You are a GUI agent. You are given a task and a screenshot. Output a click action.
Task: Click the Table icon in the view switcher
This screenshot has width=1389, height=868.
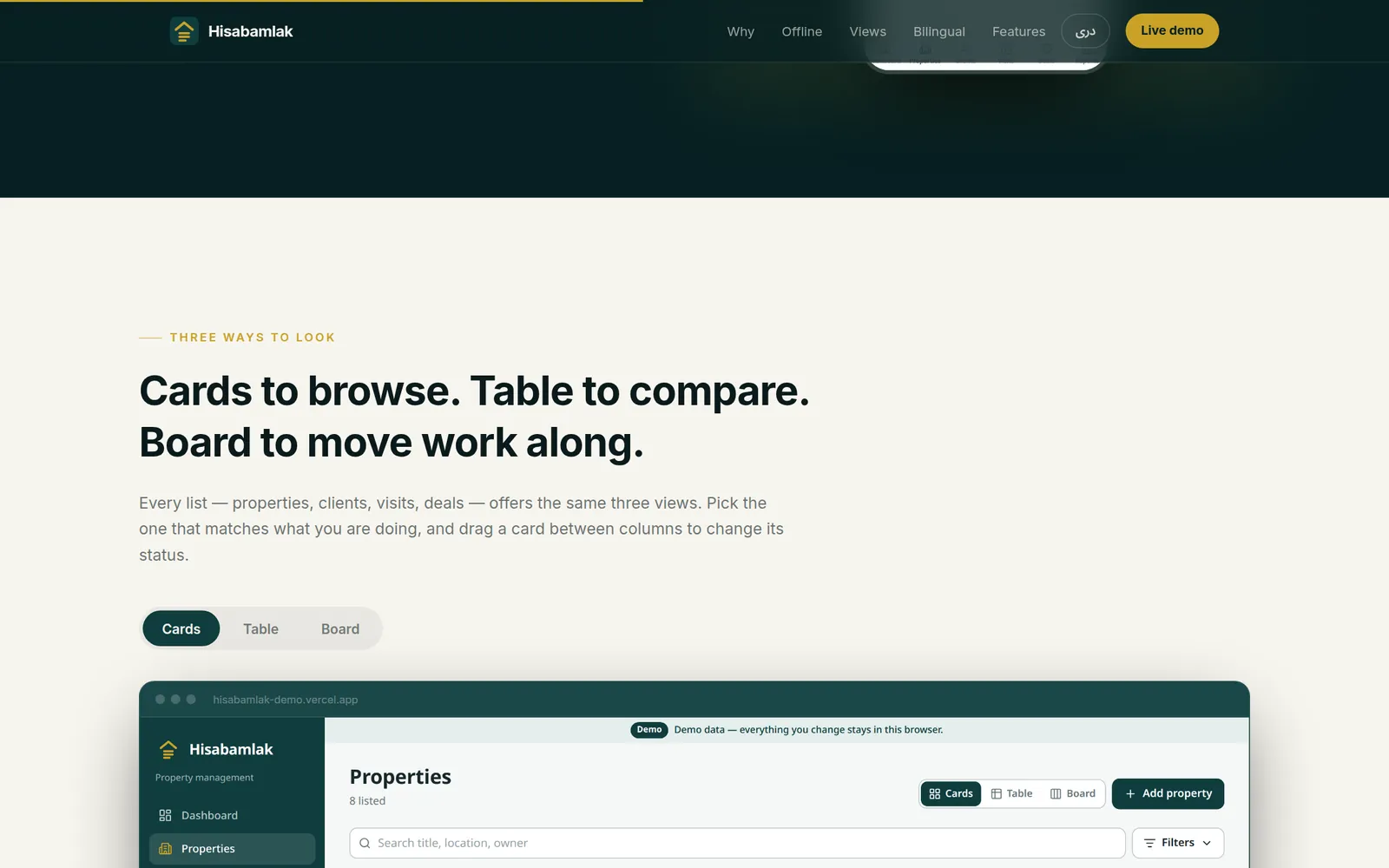coord(997,793)
